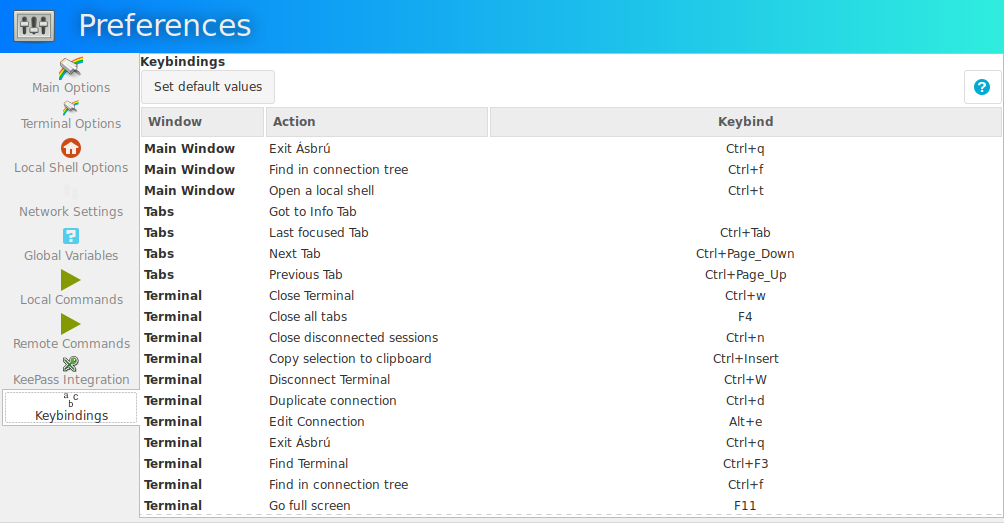Click the Ctrl+Insert keybind cell
1004x523 pixels.
coord(745,359)
